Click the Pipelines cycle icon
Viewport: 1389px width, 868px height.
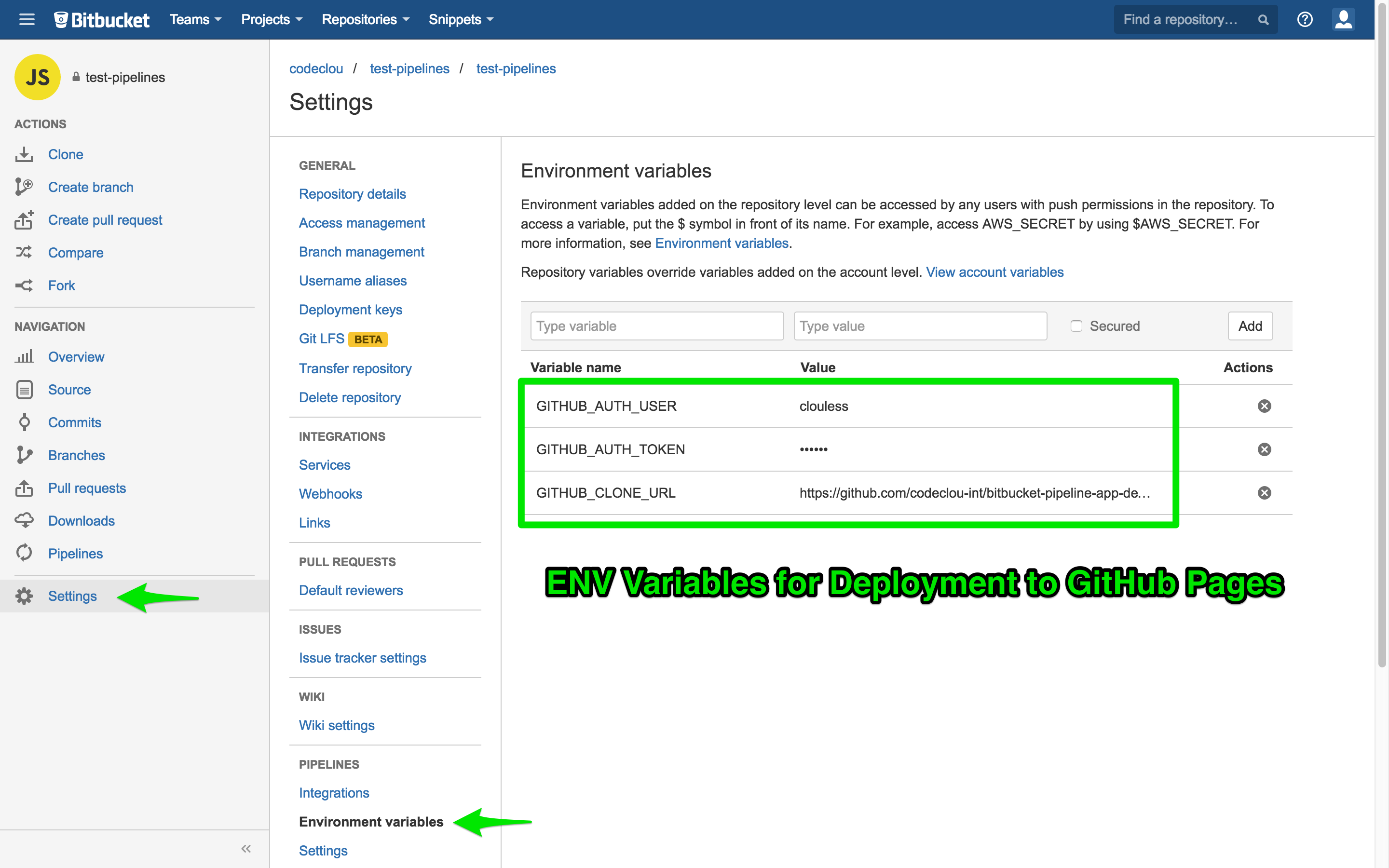point(24,553)
